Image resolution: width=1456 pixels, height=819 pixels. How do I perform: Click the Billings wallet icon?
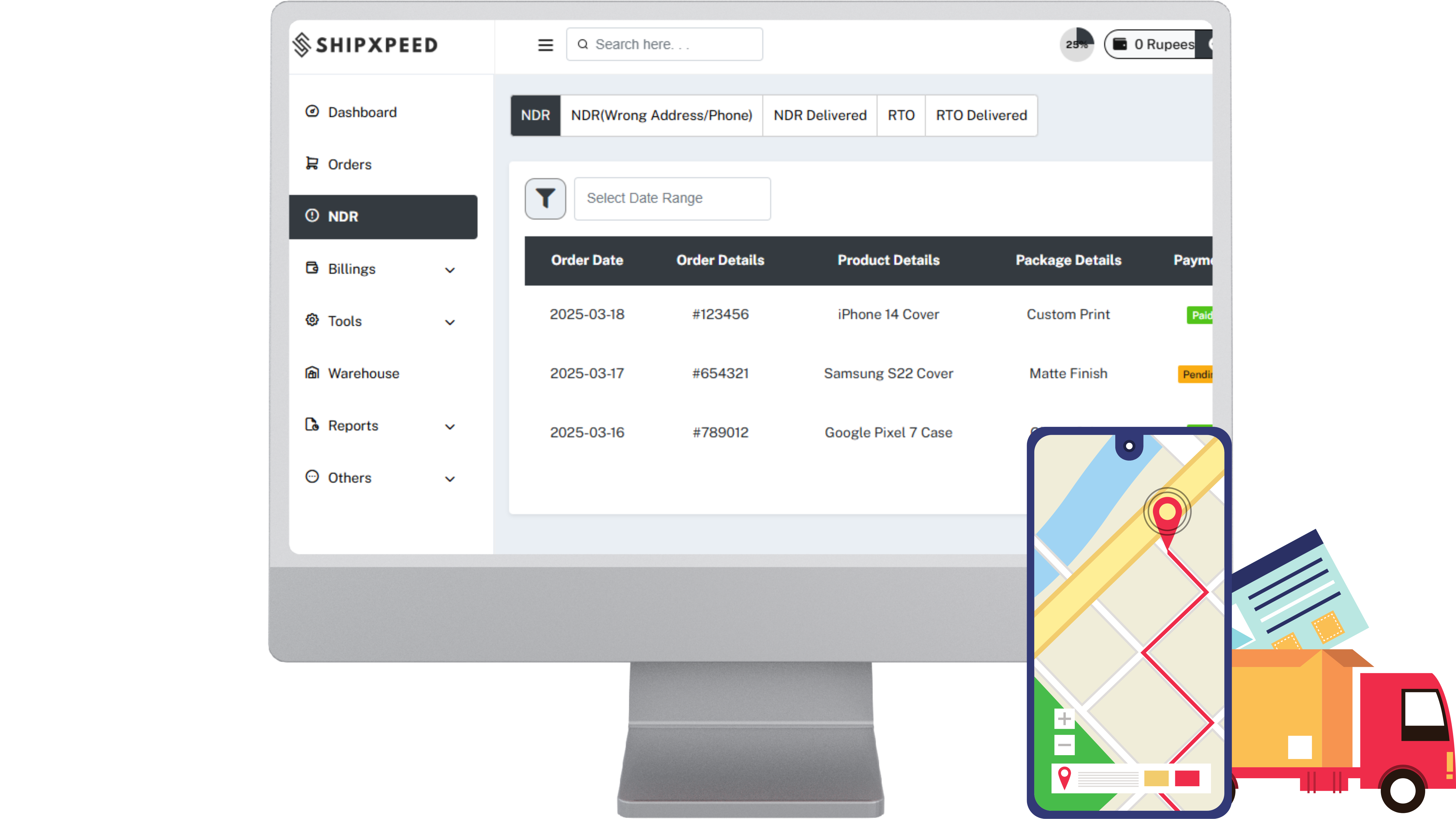click(312, 267)
